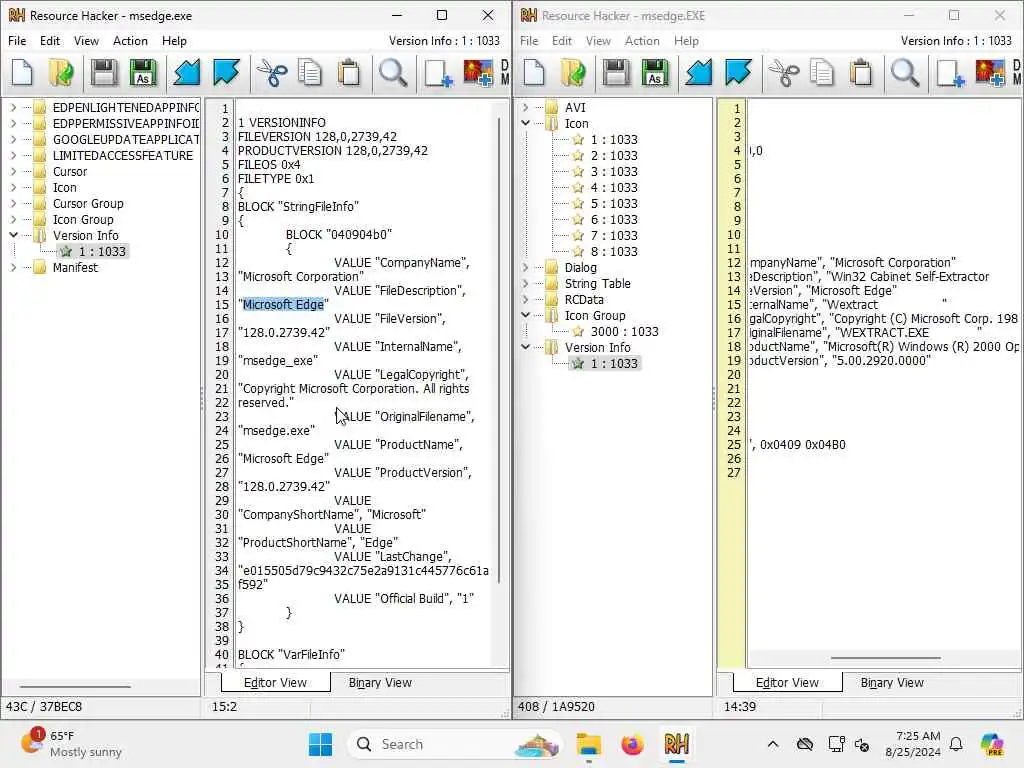Click the down-right blue arrow icon in msedge.EXE right window
1024x768 pixels.
coord(738,72)
